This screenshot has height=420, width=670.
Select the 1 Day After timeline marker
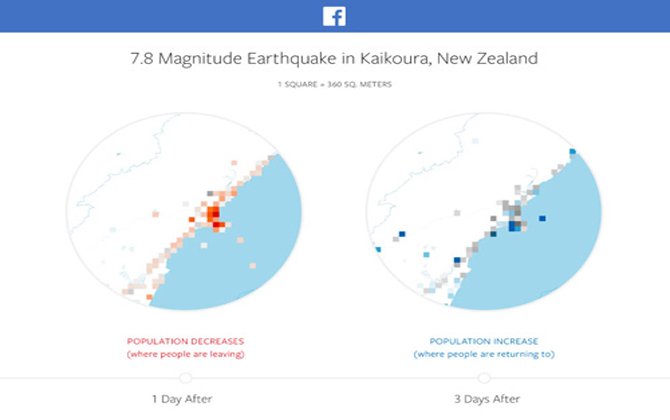(x=184, y=378)
